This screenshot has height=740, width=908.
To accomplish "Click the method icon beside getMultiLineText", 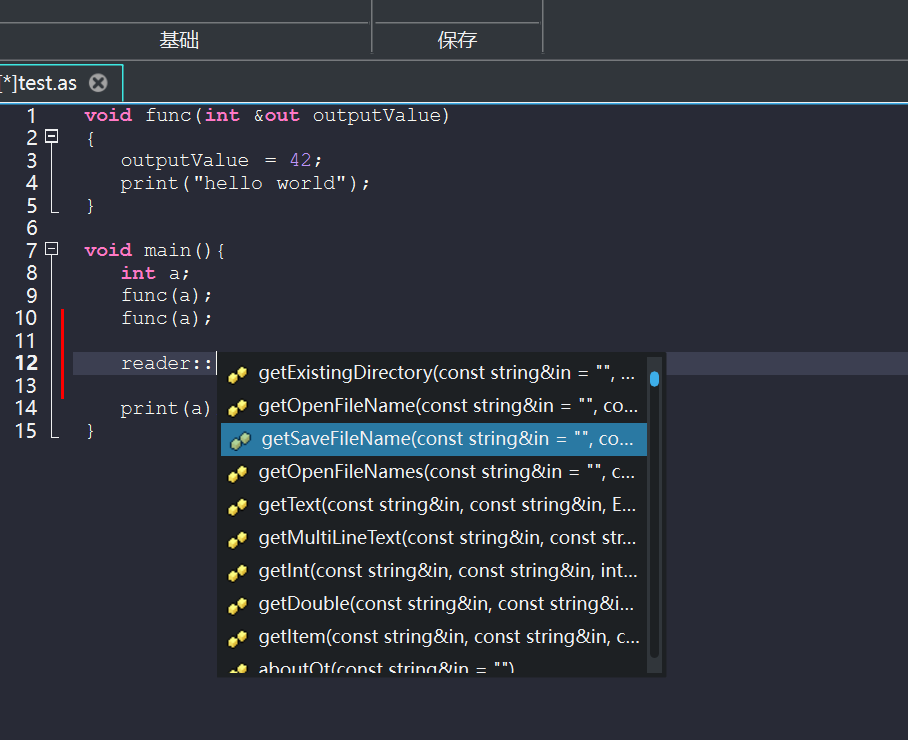I will coord(237,540).
